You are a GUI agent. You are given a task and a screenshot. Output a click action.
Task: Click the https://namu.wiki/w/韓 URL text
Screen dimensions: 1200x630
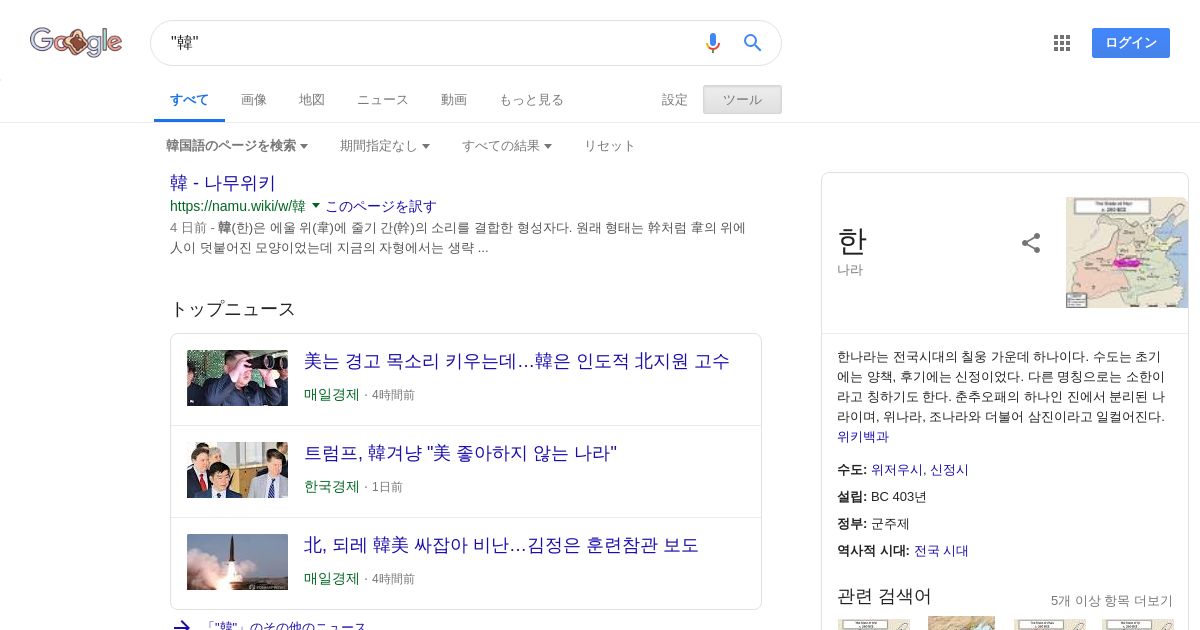pyautogui.click(x=238, y=206)
